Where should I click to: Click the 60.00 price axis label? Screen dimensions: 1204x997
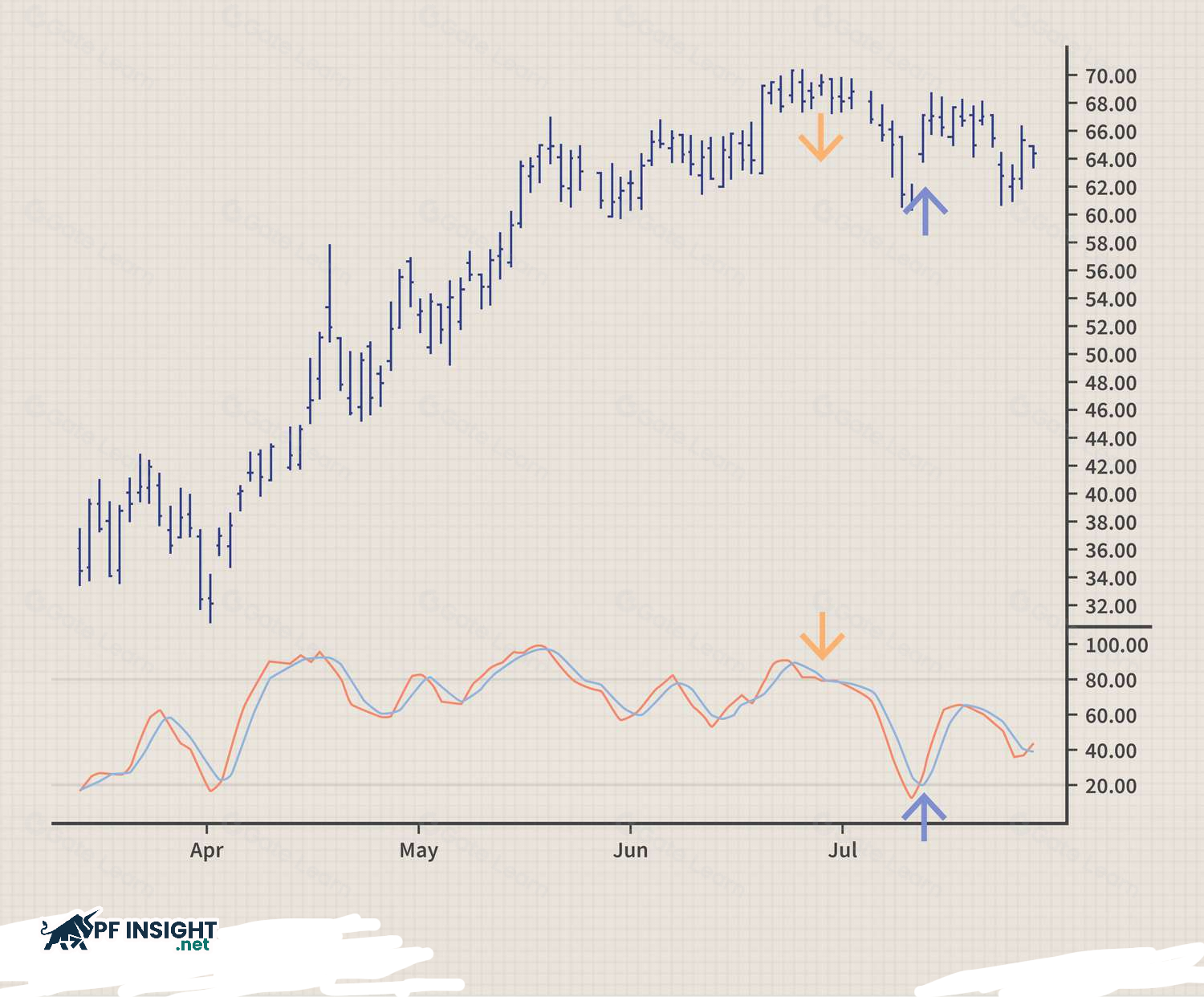click(1110, 215)
